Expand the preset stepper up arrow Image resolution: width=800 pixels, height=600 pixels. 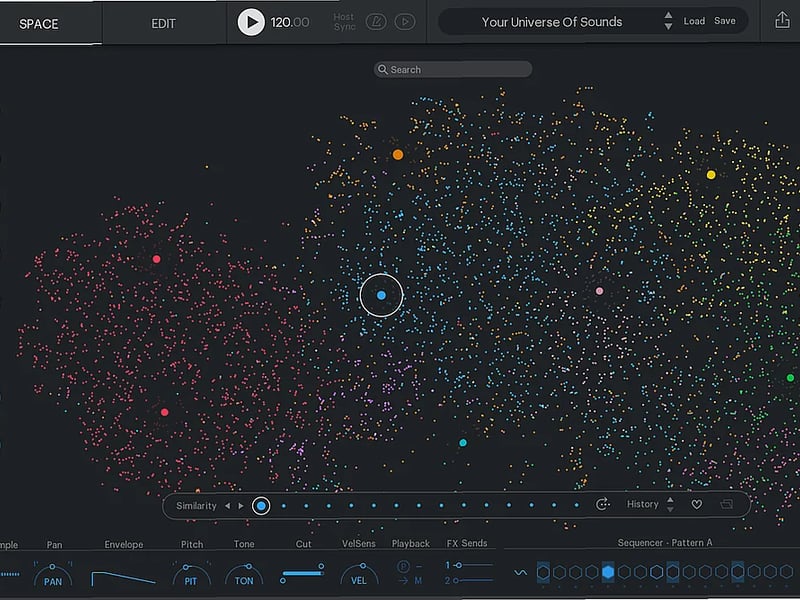tap(669, 16)
